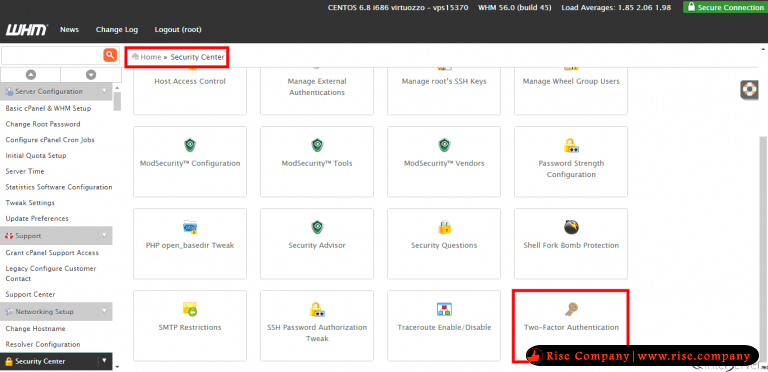Click the sidebar search input field

pyautogui.click(x=52, y=55)
